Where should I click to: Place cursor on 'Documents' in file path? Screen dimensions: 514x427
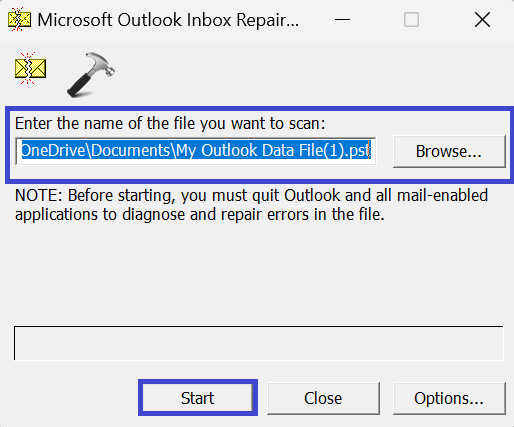pos(131,151)
